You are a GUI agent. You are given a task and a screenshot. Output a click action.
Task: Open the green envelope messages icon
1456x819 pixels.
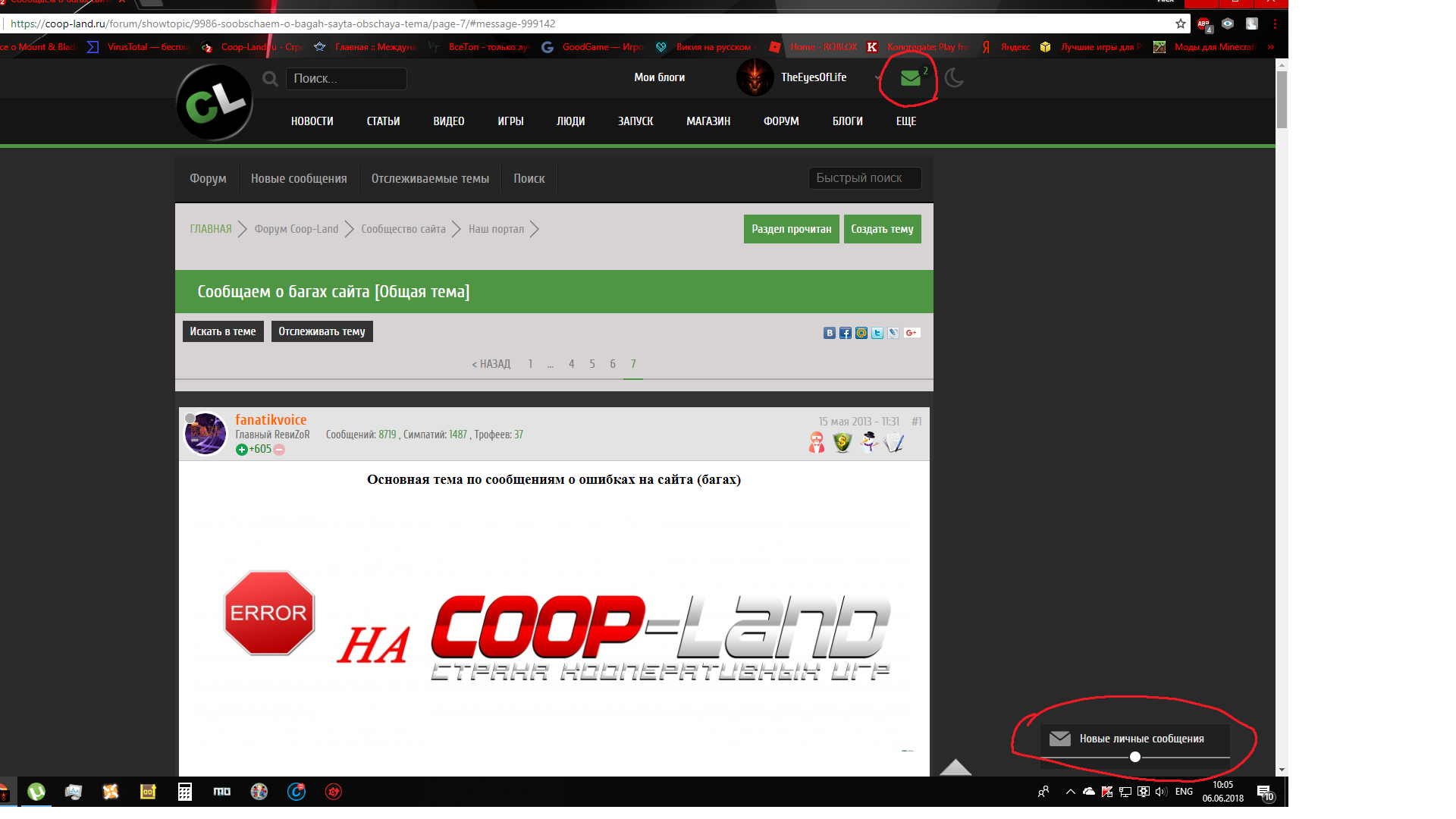tap(910, 78)
